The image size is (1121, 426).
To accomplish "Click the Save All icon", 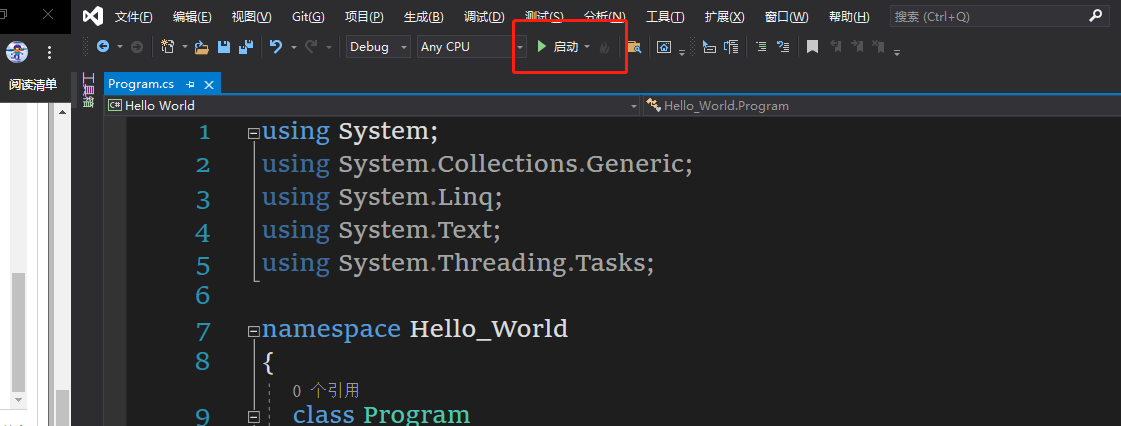I will (246, 47).
